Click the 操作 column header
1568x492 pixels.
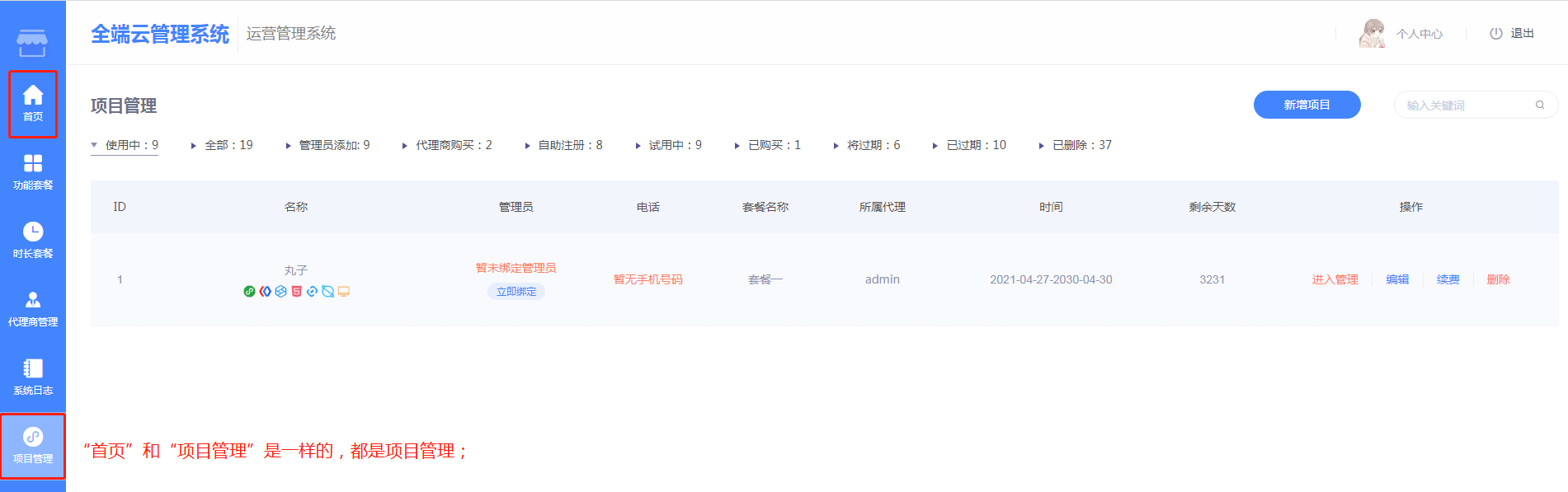point(1410,207)
